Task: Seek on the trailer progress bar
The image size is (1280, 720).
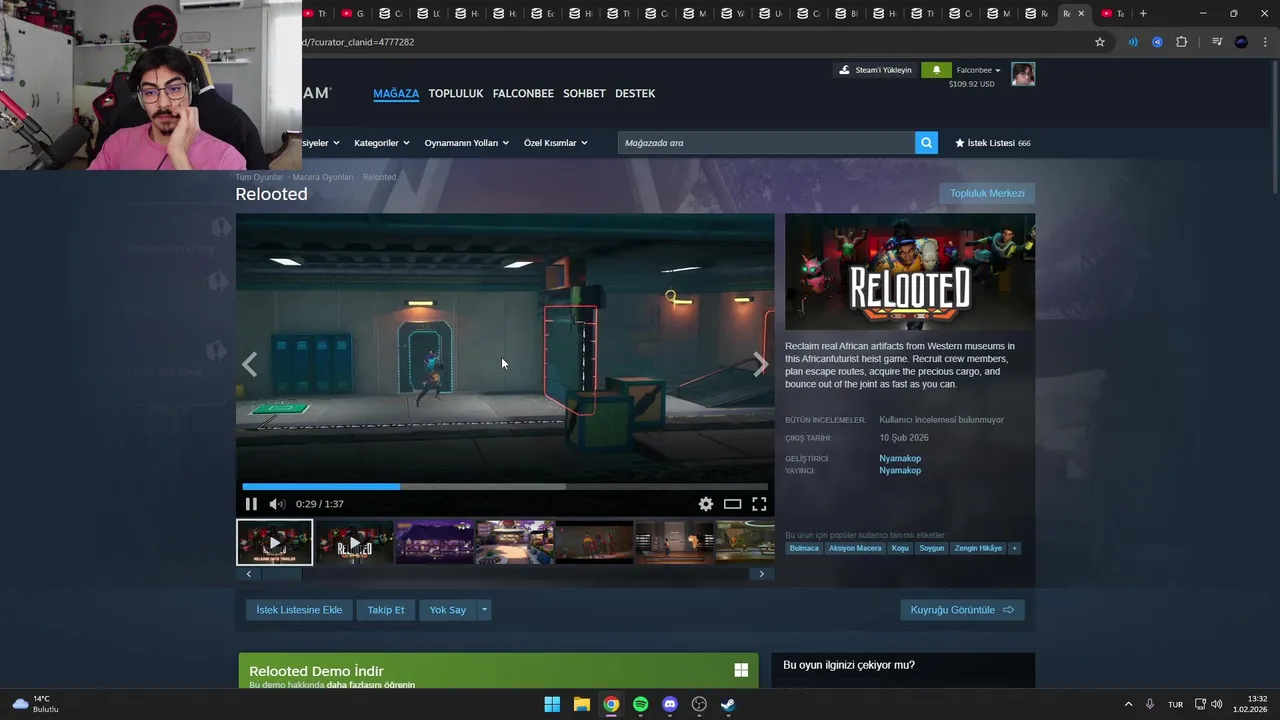Action: [505, 487]
